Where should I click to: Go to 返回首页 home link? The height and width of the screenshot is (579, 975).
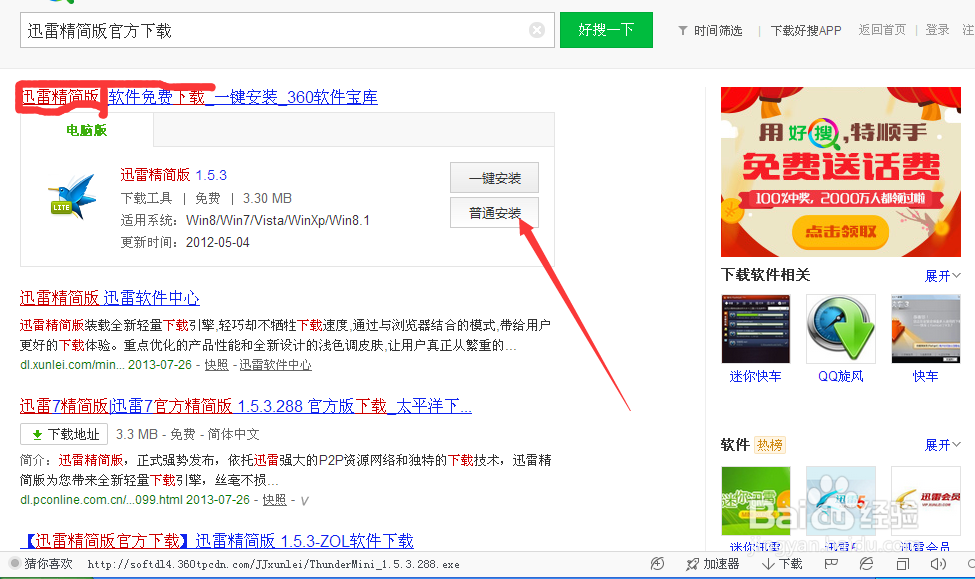[882, 30]
